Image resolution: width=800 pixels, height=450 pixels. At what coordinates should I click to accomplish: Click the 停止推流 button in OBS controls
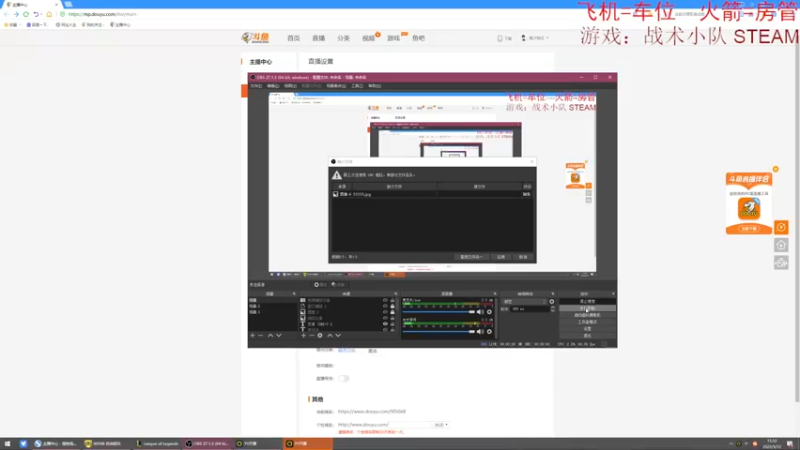(x=587, y=302)
